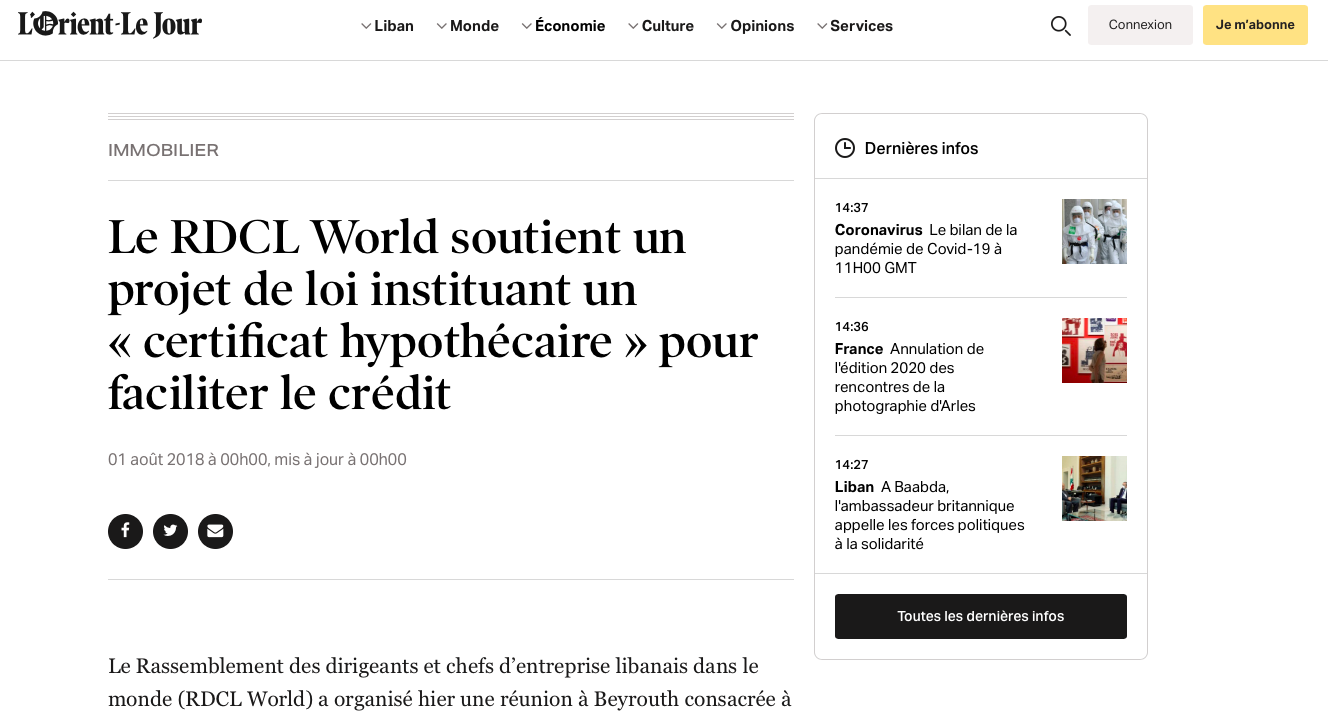The image size is (1328, 719).
Task: Click the Arles exhibition thumbnail
Action: 1094,350
